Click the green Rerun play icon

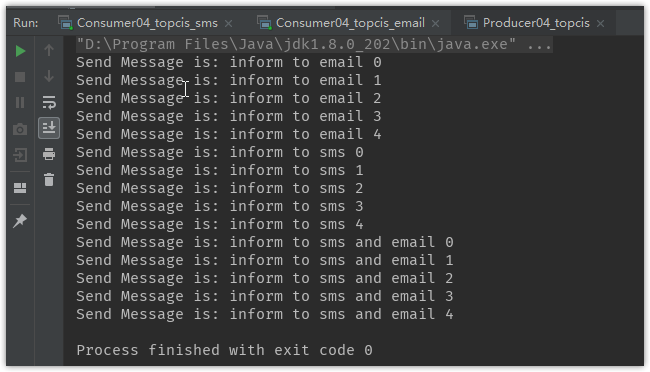(20, 51)
